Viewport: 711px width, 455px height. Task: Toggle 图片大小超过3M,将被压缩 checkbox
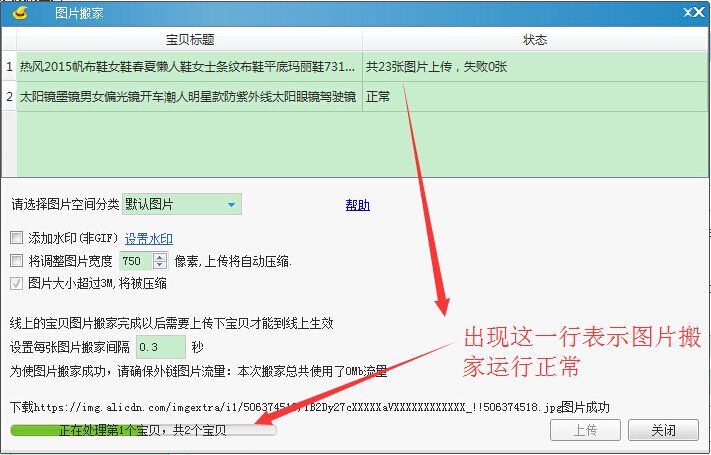tap(15, 283)
